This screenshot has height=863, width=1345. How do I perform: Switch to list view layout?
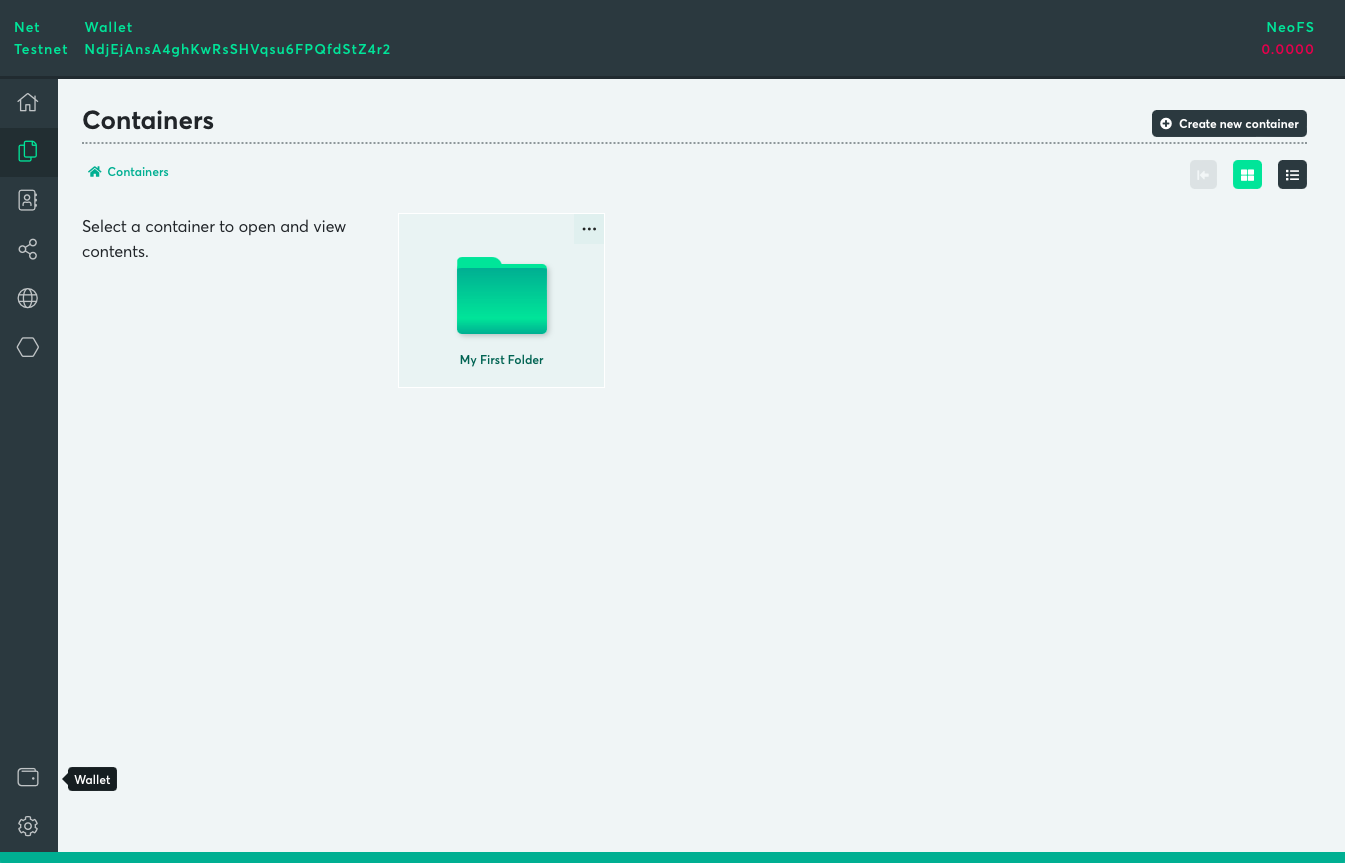(1292, 175)
